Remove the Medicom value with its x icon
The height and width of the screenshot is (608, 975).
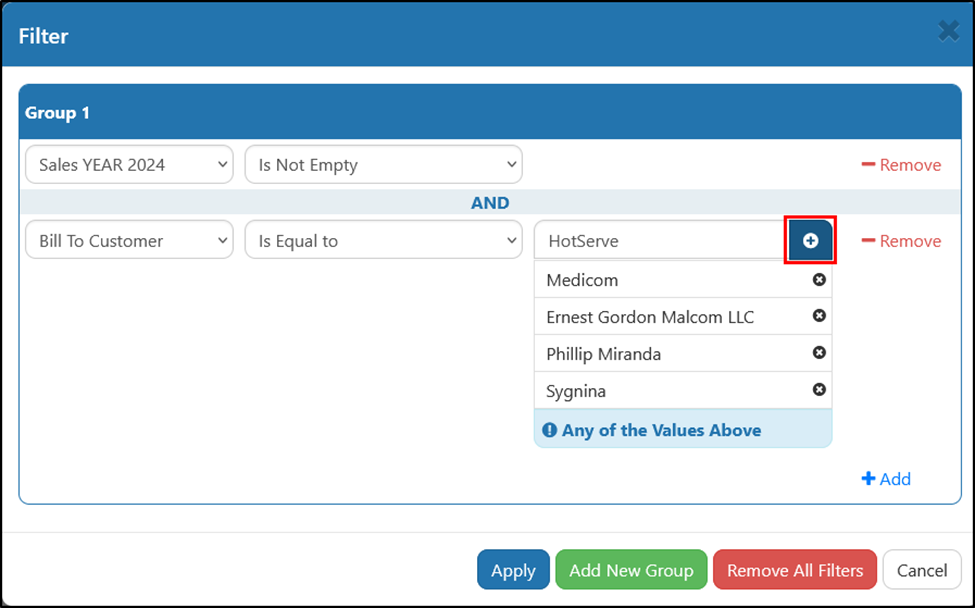pyautogui.click(x=819, y=280)
